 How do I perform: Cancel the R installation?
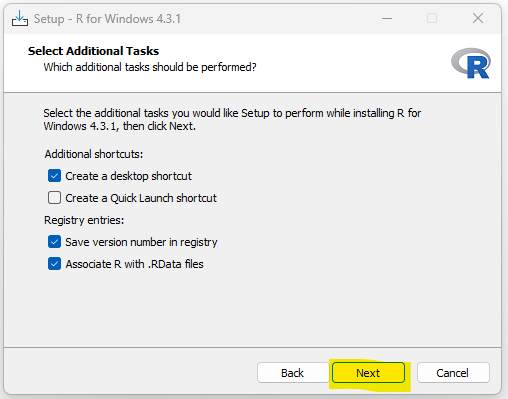[453, 373]
